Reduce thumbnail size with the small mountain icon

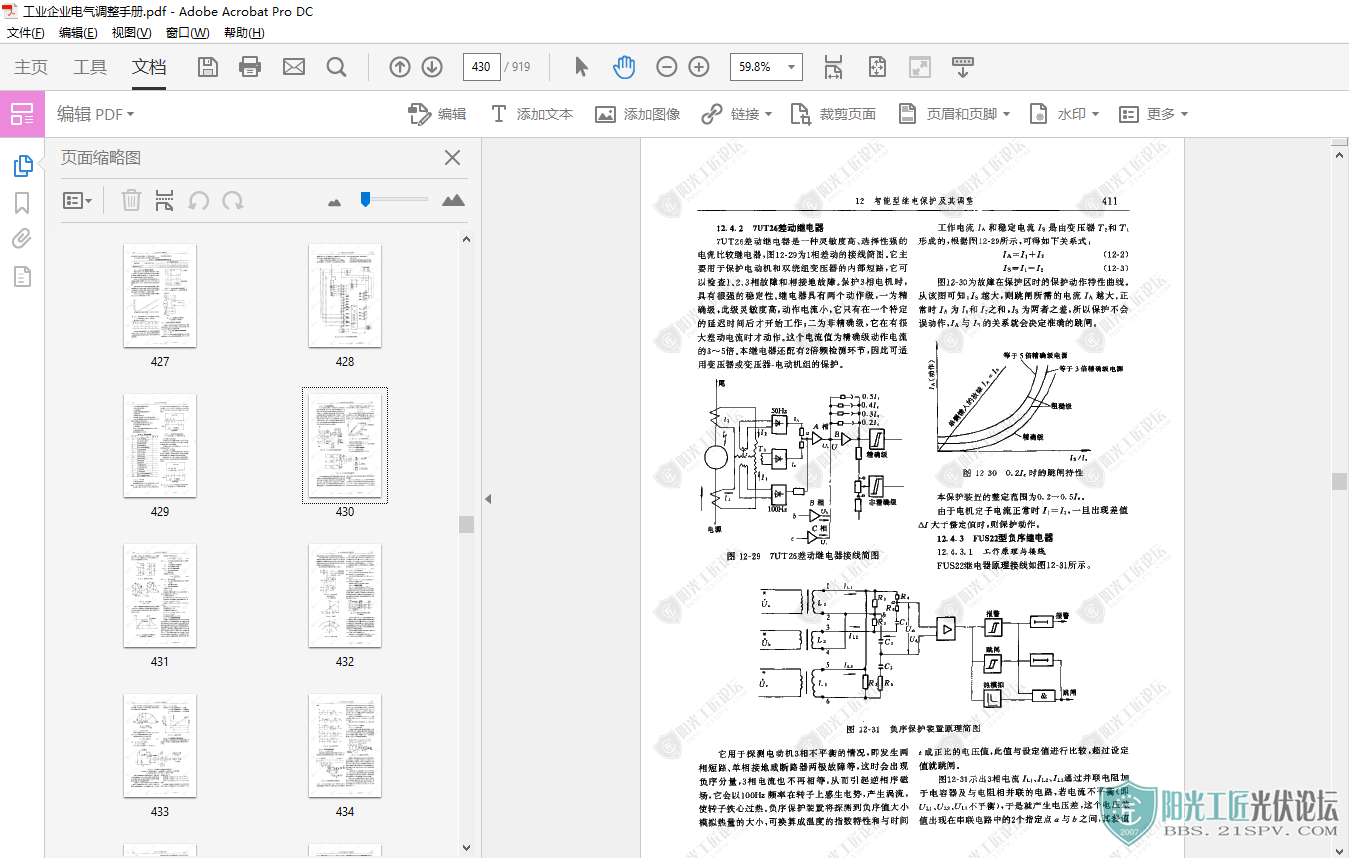click(334, 202)
